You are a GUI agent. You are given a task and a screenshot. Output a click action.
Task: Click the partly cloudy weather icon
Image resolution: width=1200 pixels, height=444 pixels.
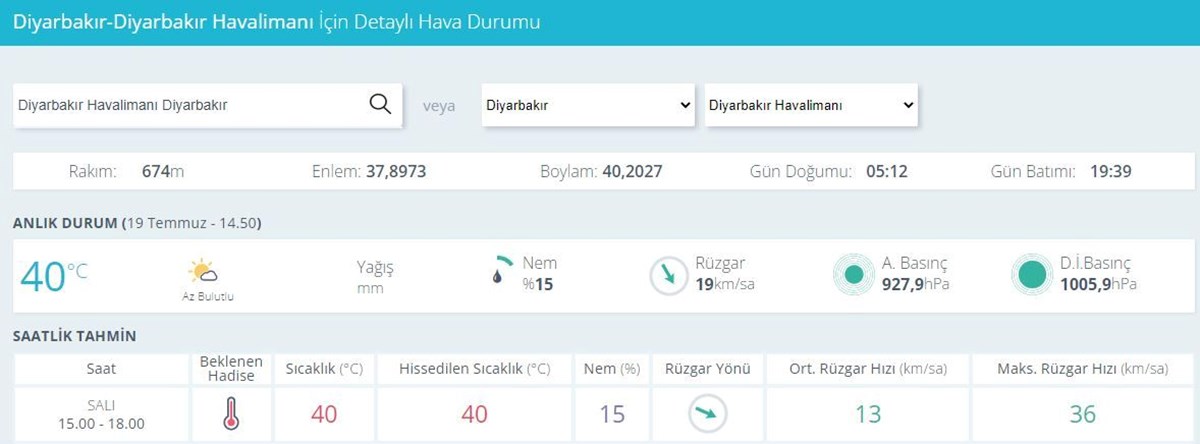pos(202,271)
